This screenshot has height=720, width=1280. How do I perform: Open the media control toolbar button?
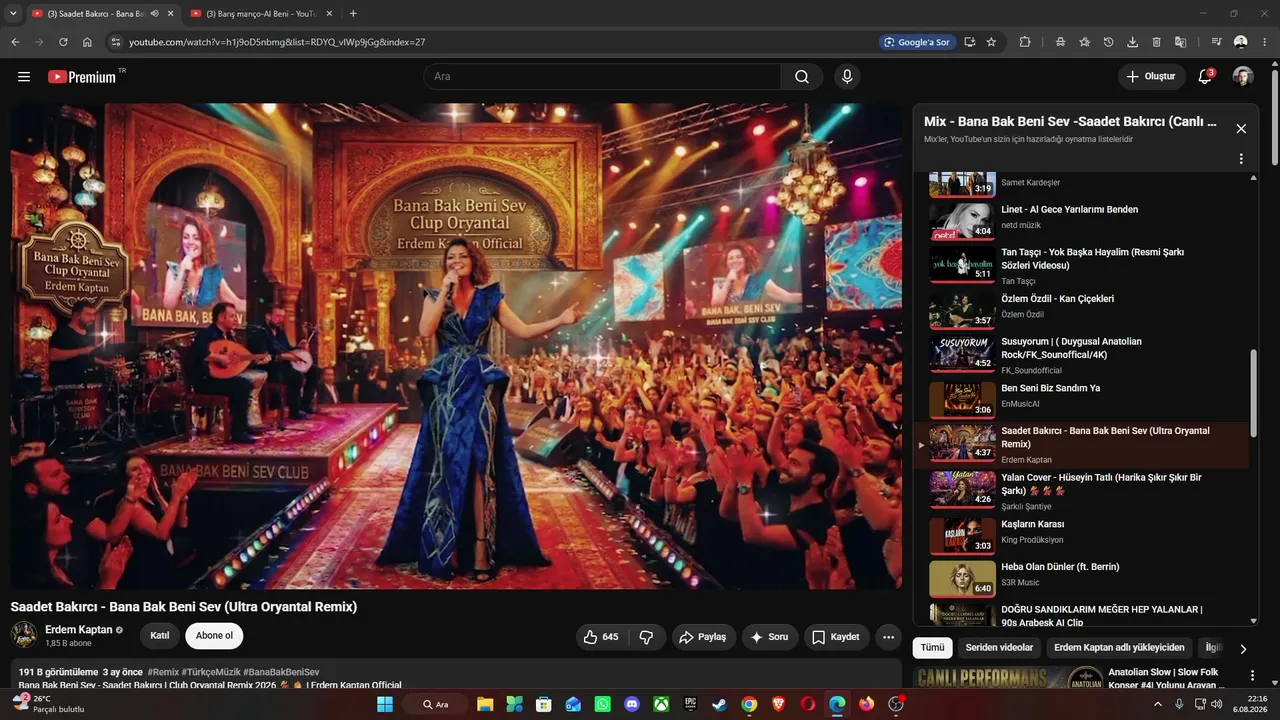[x=1216, y=42]
